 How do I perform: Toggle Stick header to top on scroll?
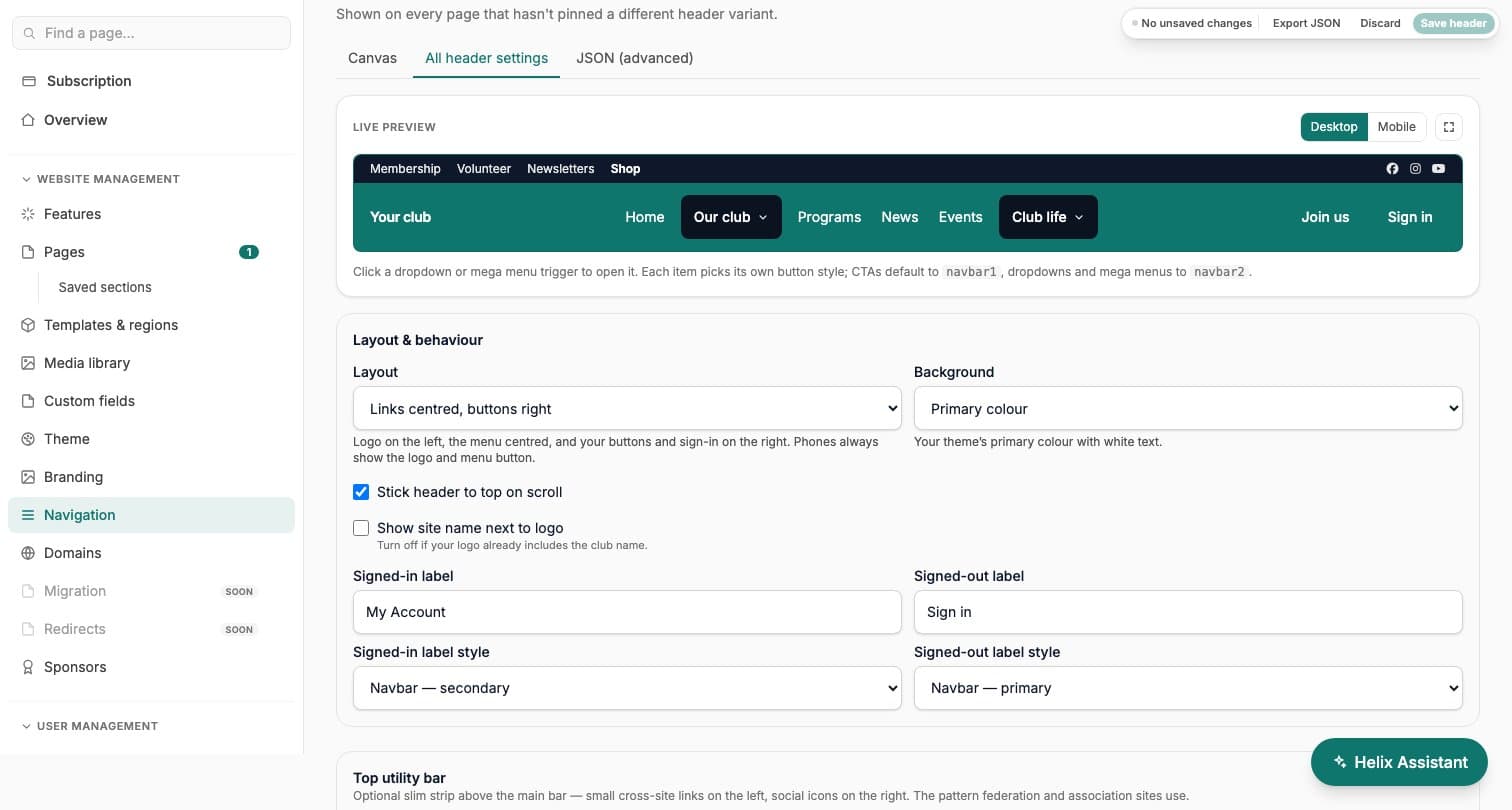point(361,492)
